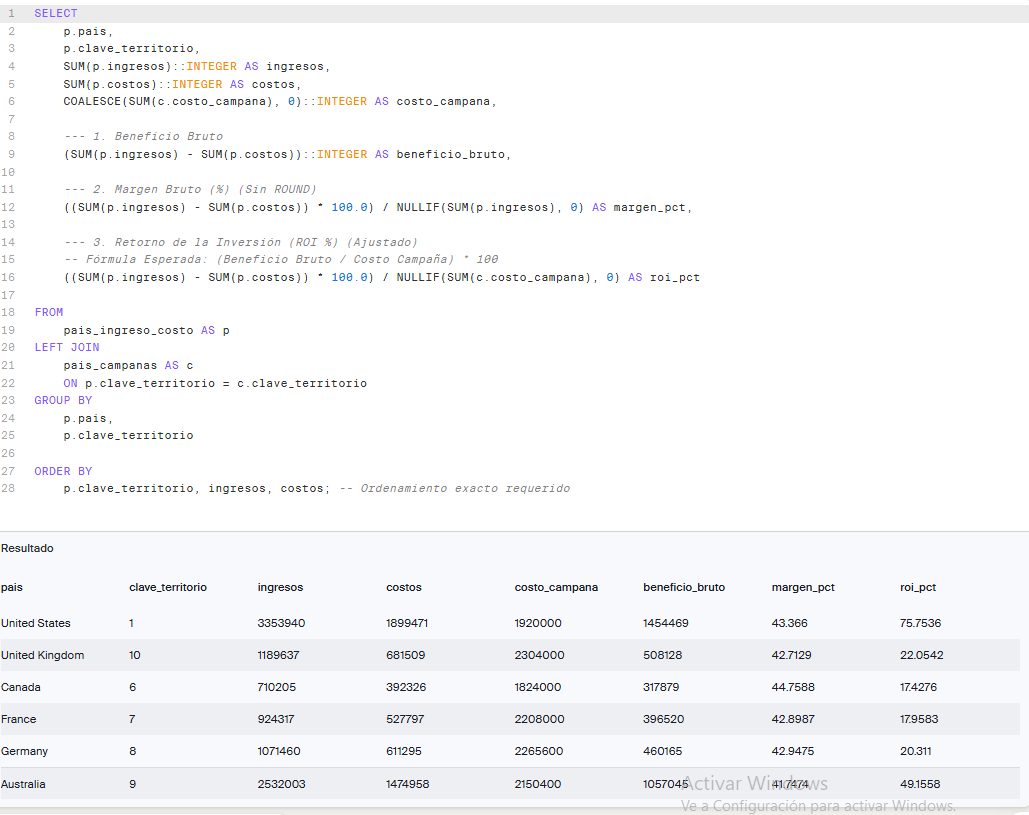Click the roi_pct alias on line 16
Viewport: 1029px width, 815px height.
tap(675, 278)
